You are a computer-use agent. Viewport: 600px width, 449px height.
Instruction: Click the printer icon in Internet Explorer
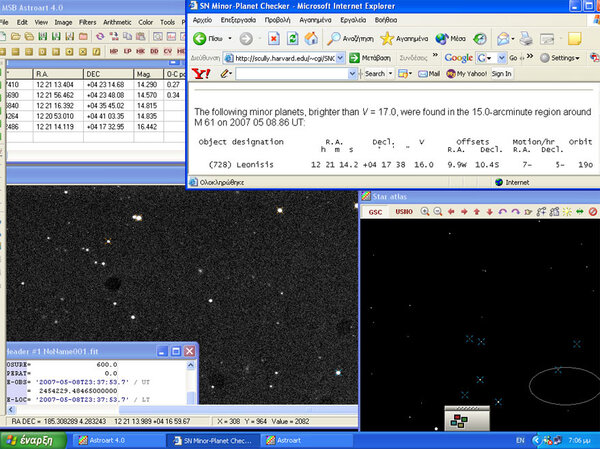(526, 38)
